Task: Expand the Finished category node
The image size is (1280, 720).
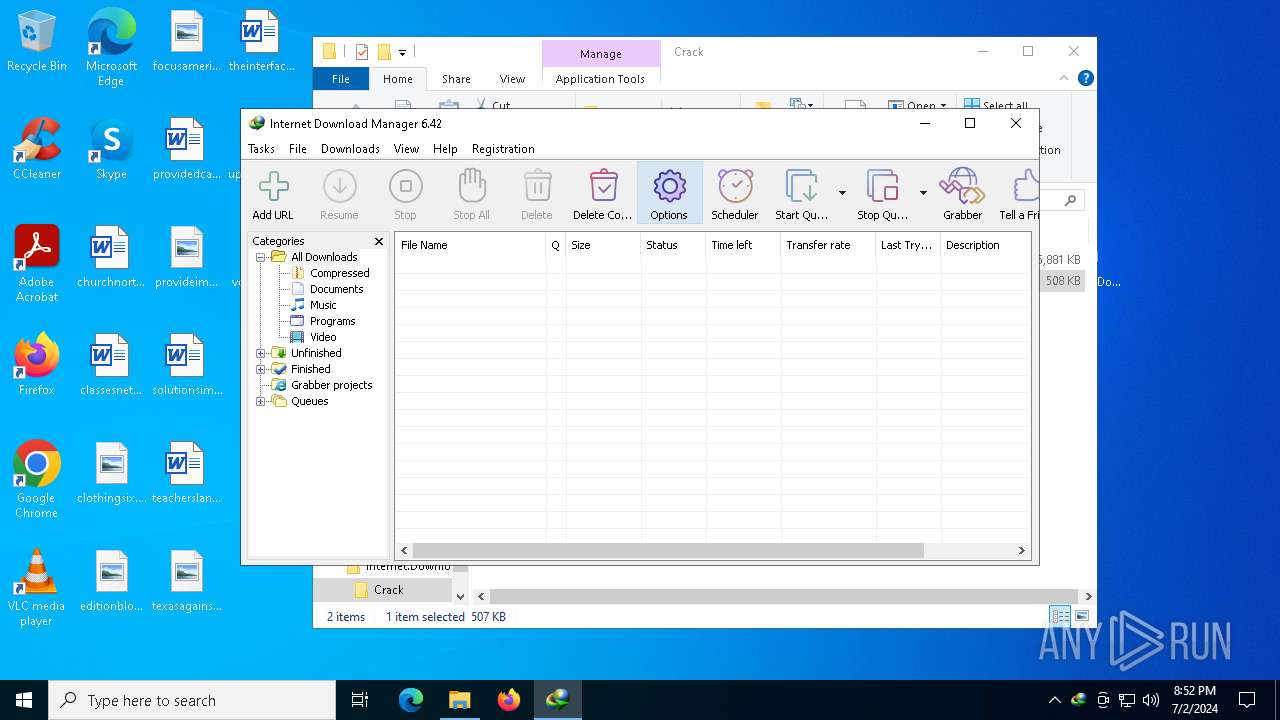Action: [260, 369]
